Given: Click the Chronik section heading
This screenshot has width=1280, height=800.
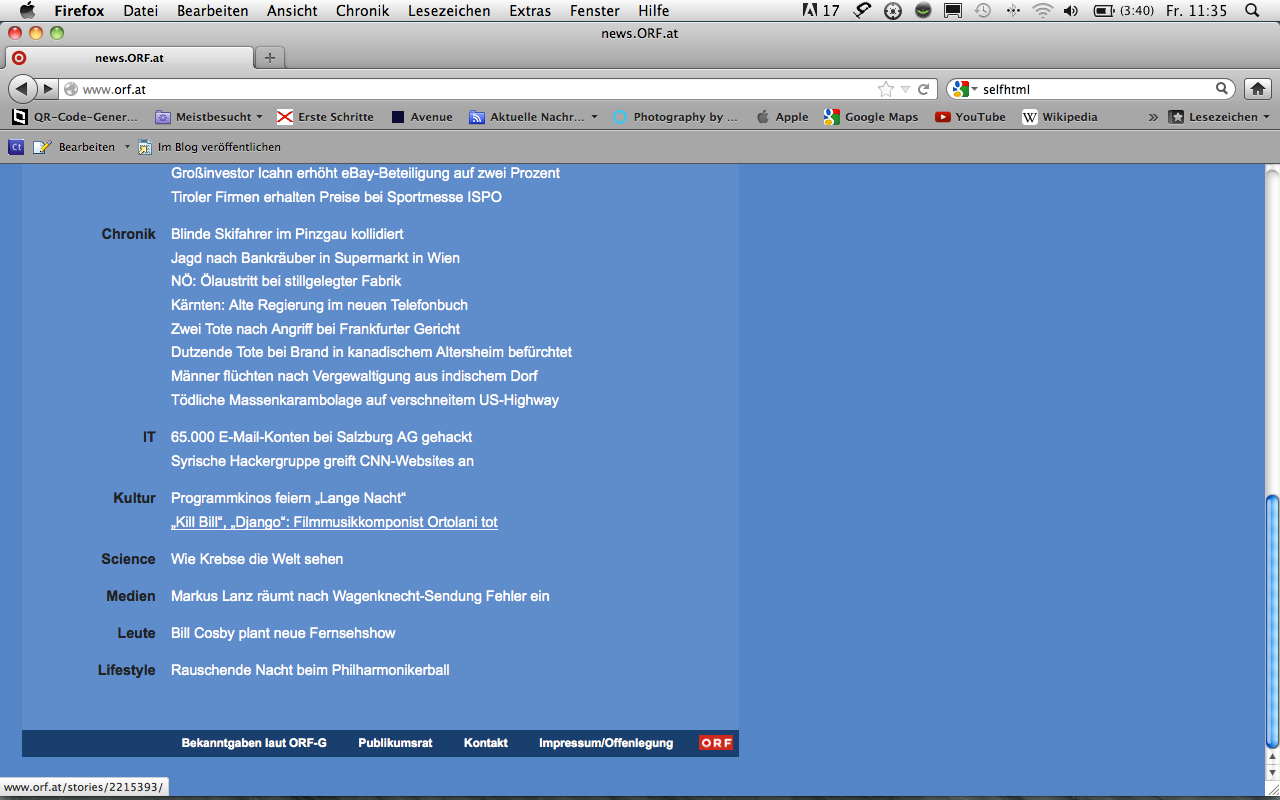Looking at the screenshot, I should [x=129, y=234].
